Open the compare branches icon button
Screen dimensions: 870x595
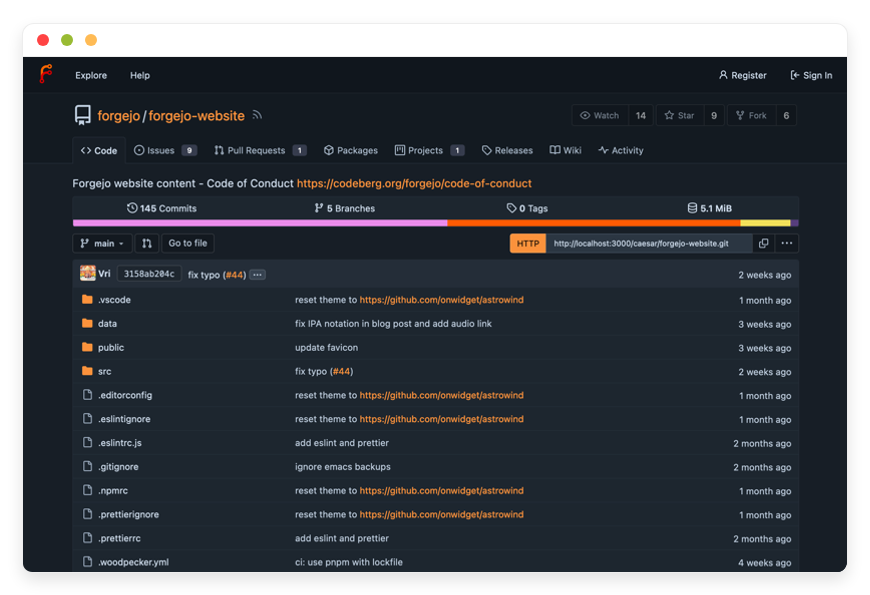146,243
